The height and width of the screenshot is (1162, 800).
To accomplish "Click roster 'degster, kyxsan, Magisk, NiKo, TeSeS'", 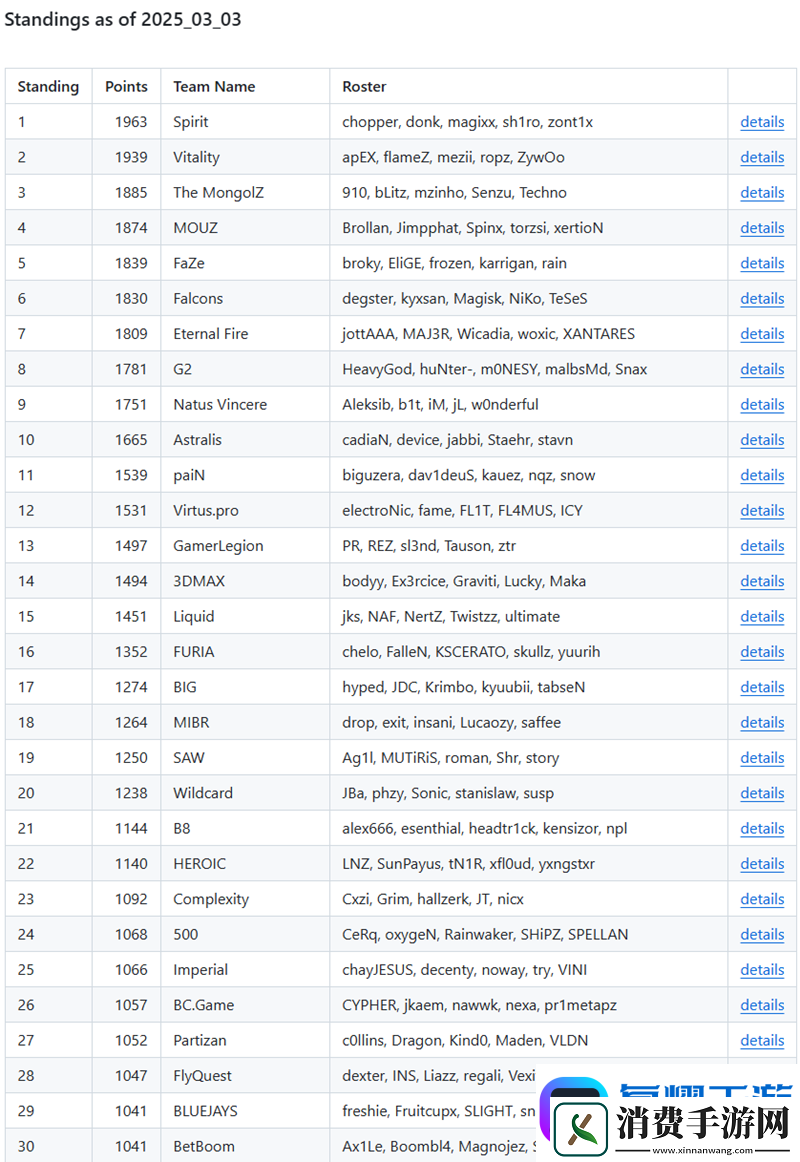I will (x=464, y=299).
